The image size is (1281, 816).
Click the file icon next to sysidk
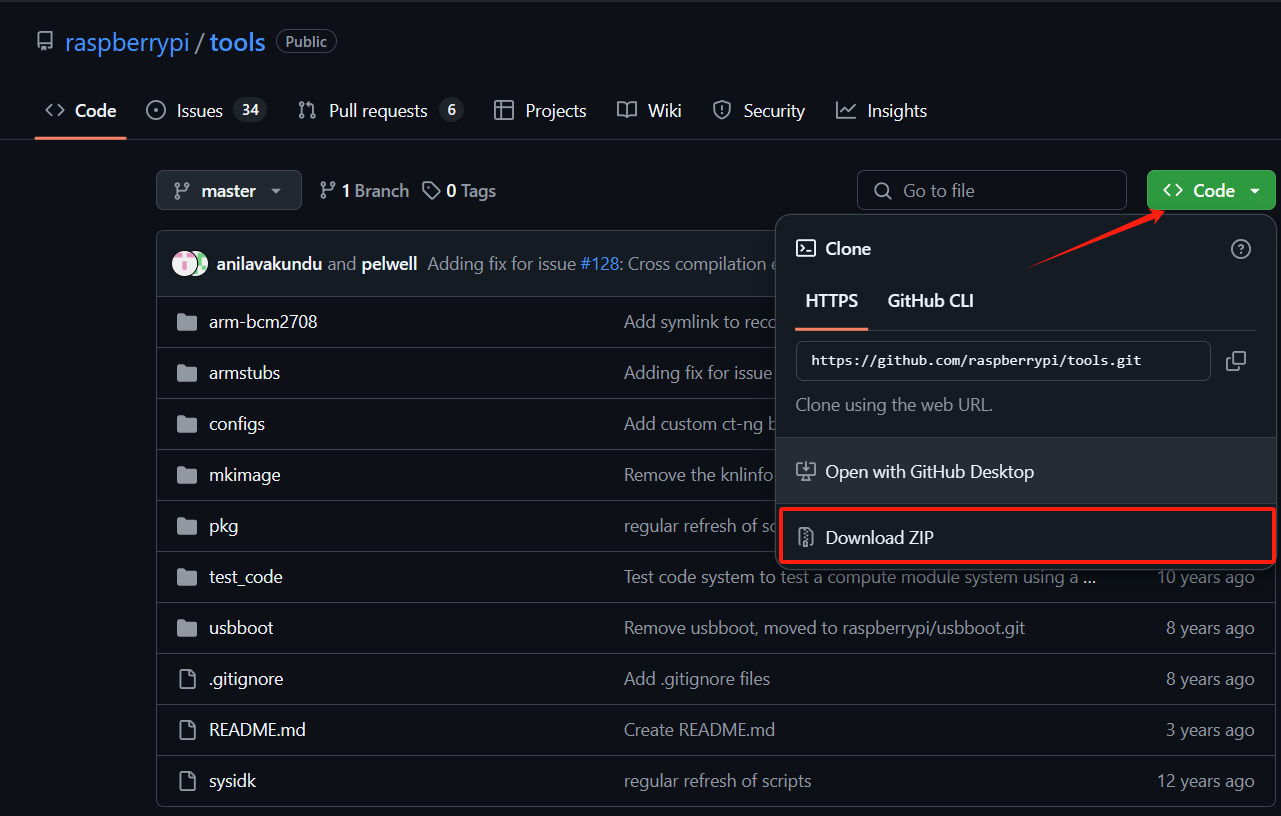click(187, 781)
